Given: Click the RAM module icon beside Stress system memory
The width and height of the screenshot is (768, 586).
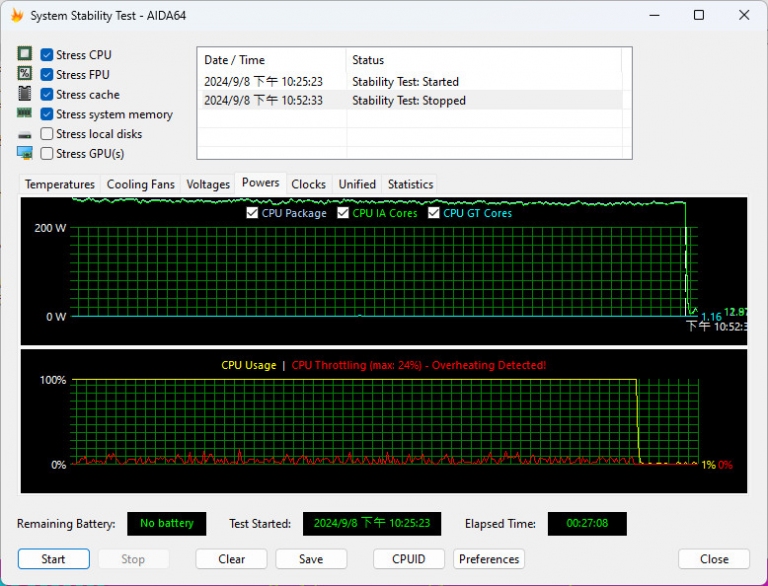Looking at the screenshot, I should pos(24,113).
